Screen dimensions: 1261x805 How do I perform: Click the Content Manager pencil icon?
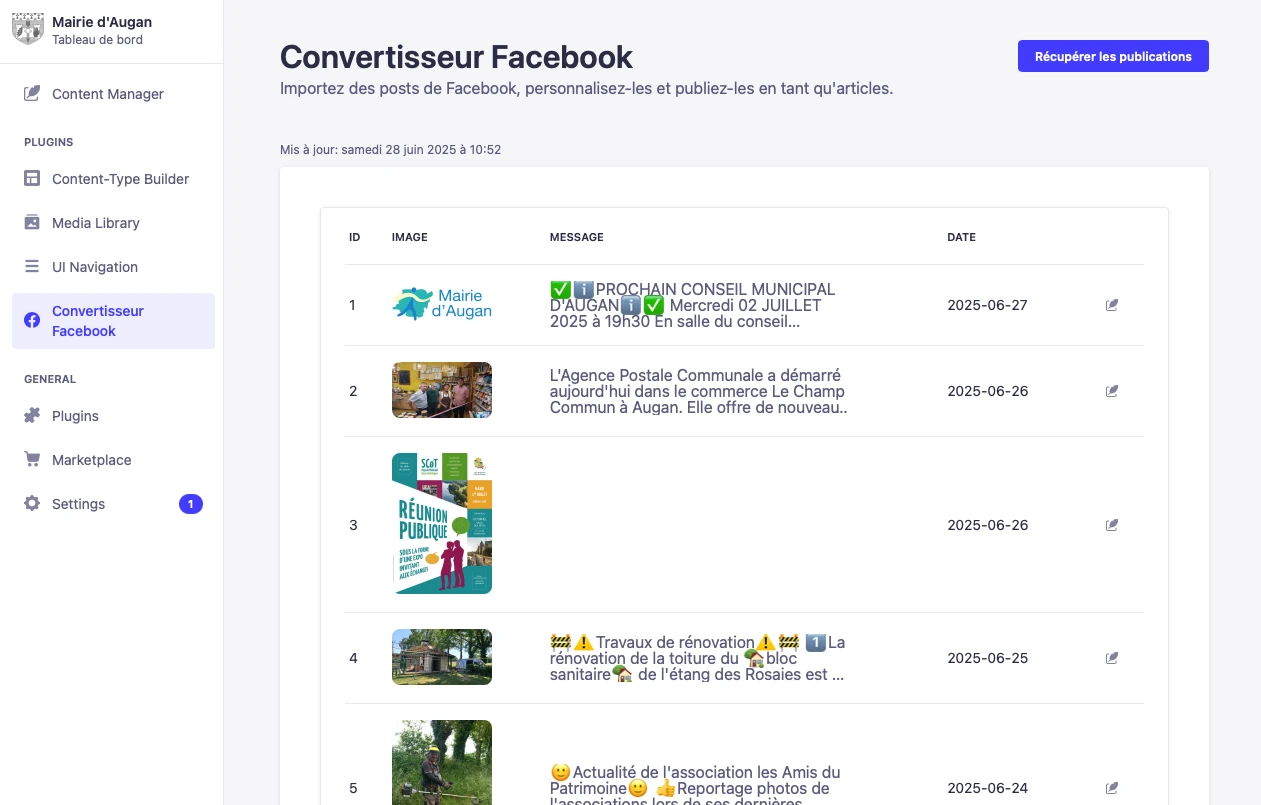pos(32,94)
